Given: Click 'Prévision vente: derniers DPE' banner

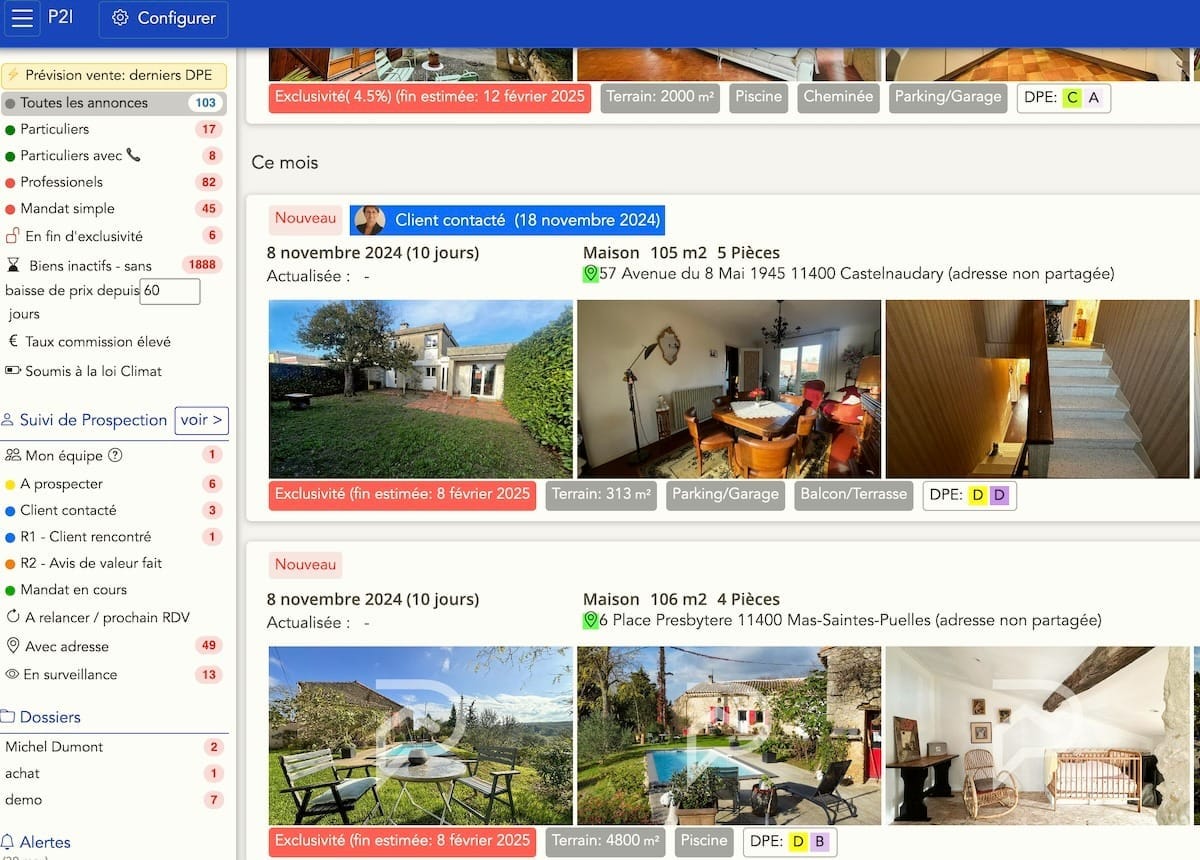Looking at the screenshot, I should pos(115,75).
